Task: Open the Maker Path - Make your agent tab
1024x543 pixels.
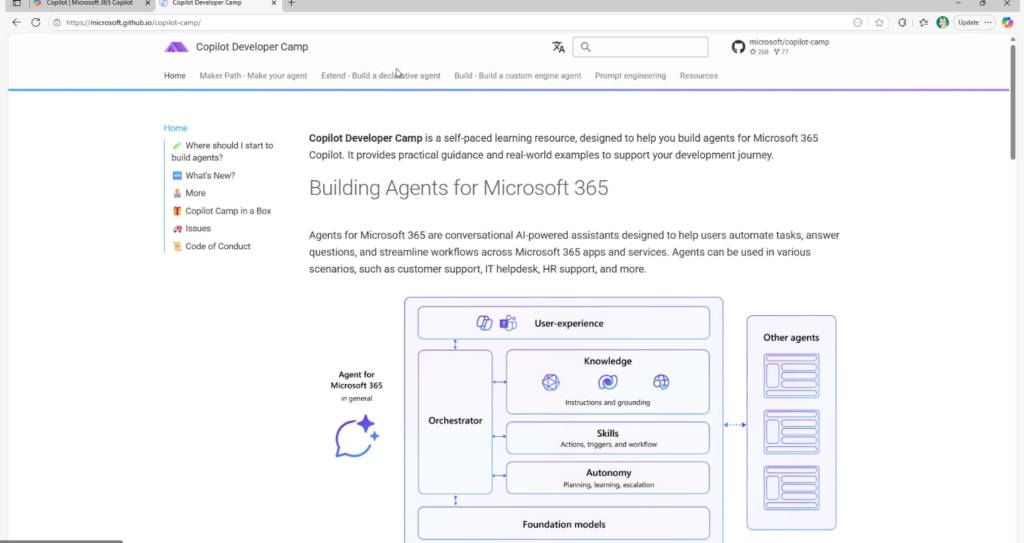Action: pos(253,76)
